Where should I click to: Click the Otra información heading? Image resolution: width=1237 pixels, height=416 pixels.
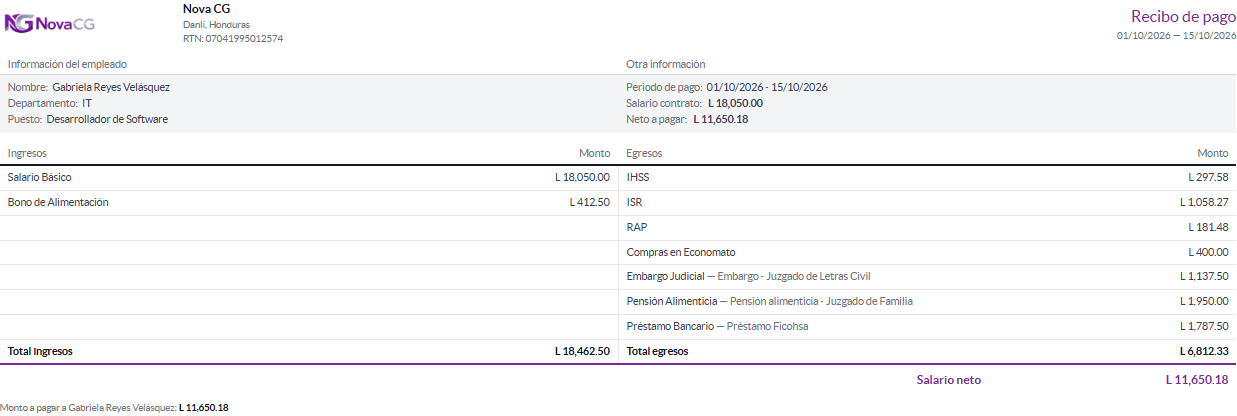coord(666,64)
